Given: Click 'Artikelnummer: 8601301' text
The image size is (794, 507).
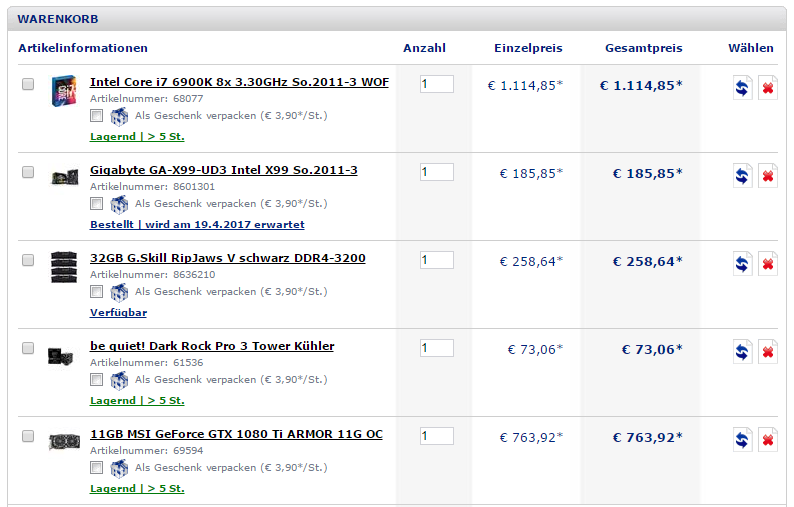Looking at the screenshot, I should coord(152,187).
